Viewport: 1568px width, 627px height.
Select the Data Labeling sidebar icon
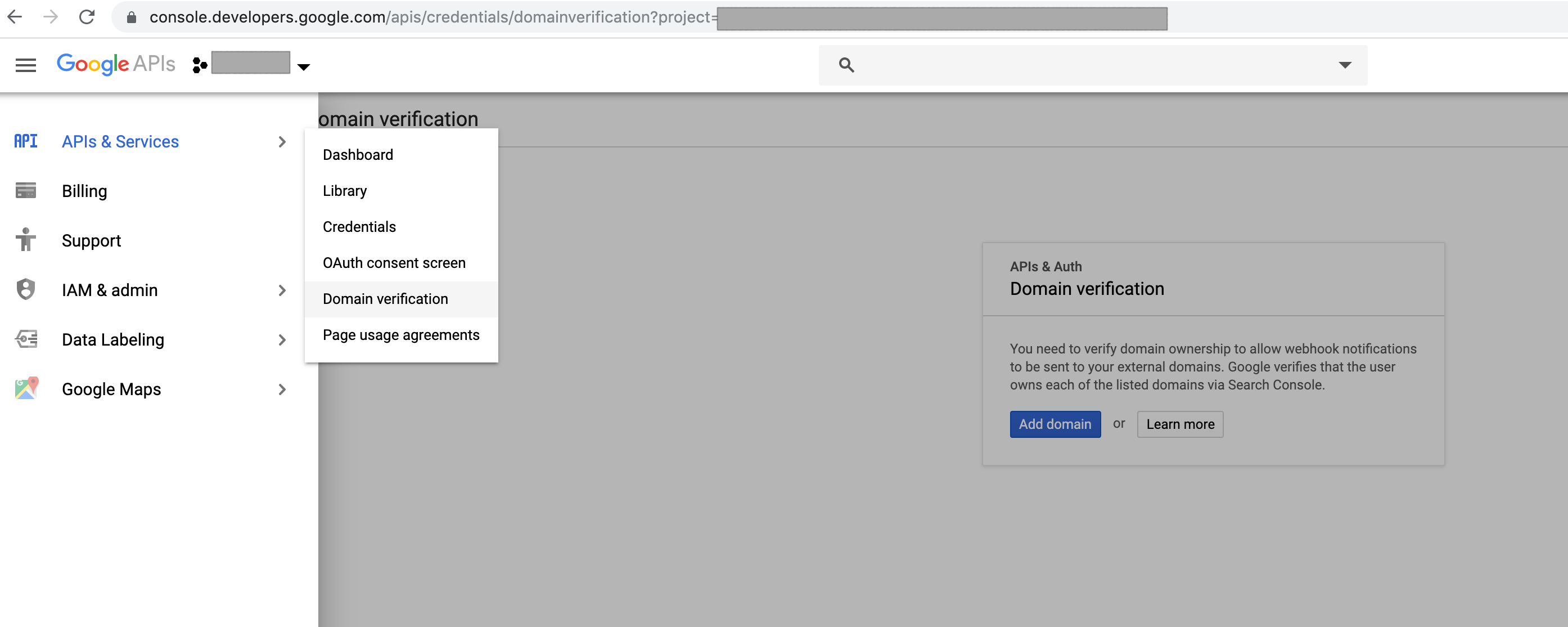click(25, 339)
